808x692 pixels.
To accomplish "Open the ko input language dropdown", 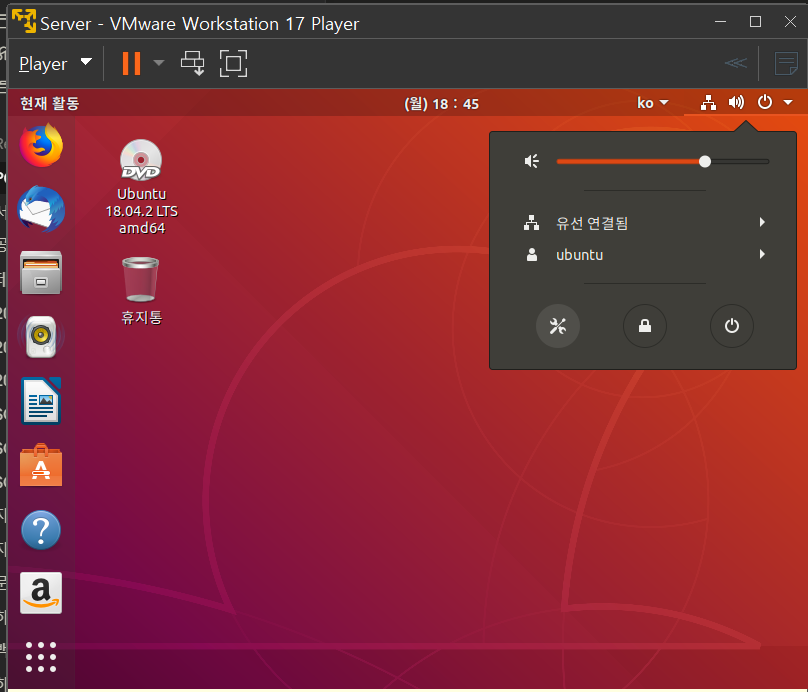I will pos(652,103).
